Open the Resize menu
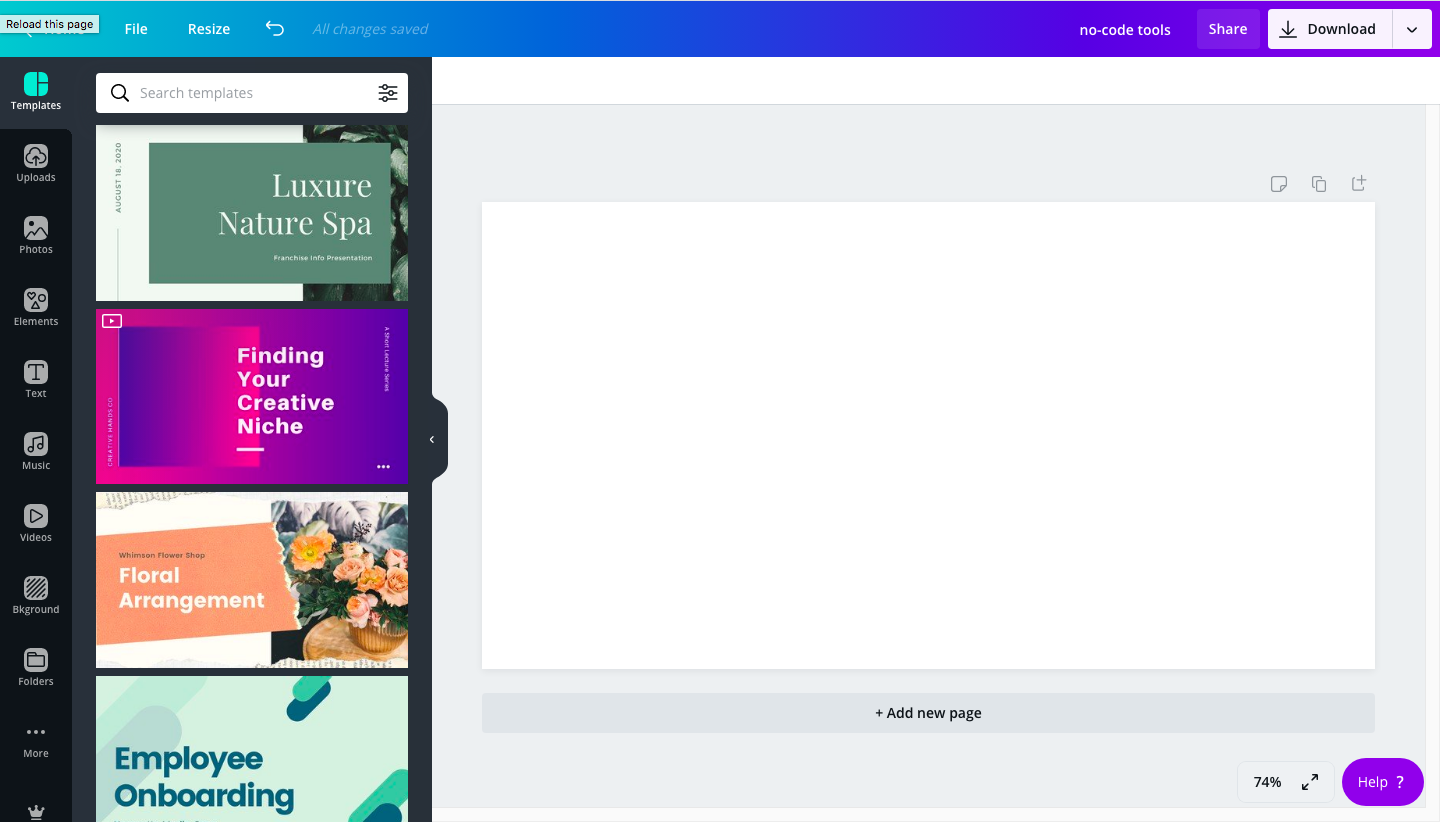This screenshot has width=1440, height=822. pos(209,29)
